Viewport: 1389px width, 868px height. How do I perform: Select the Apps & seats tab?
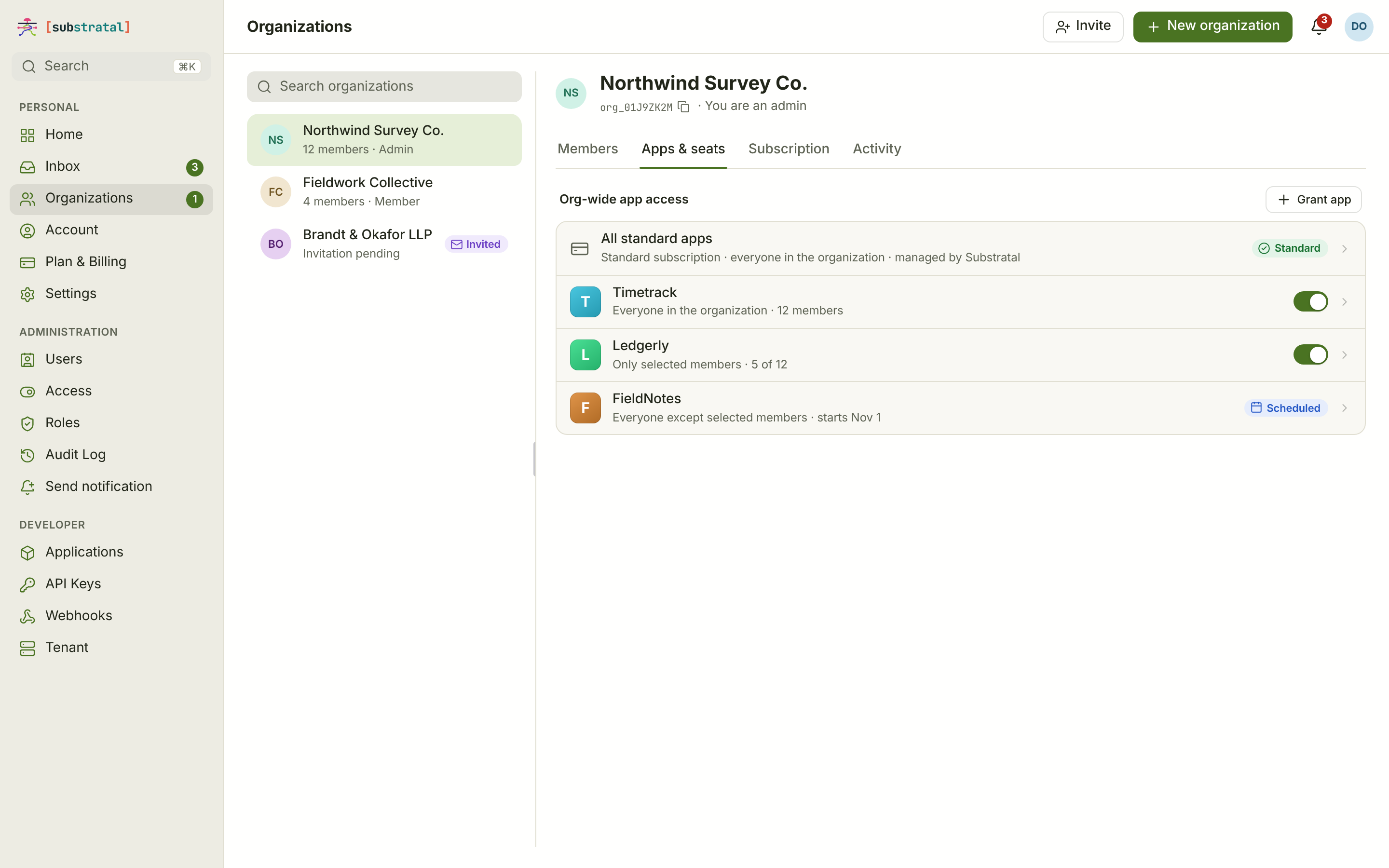pos(683,149)
